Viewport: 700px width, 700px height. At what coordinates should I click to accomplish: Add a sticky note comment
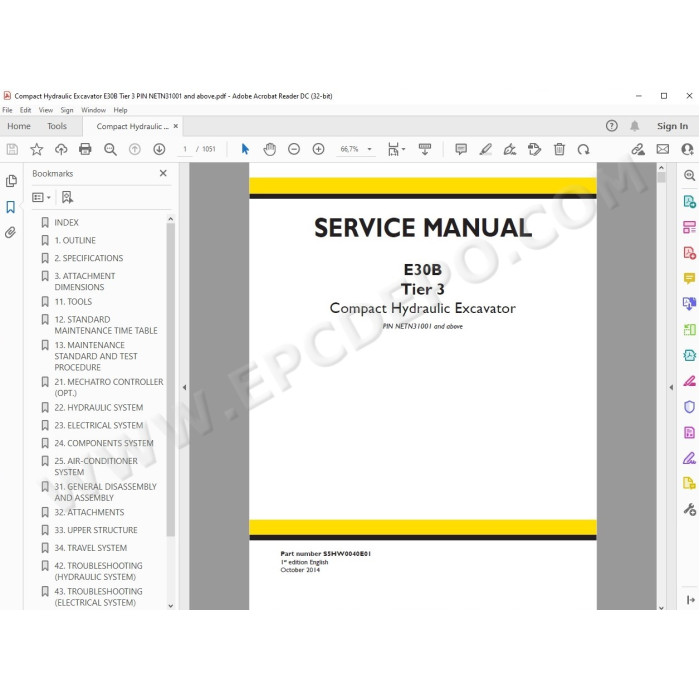click(461, 149)
